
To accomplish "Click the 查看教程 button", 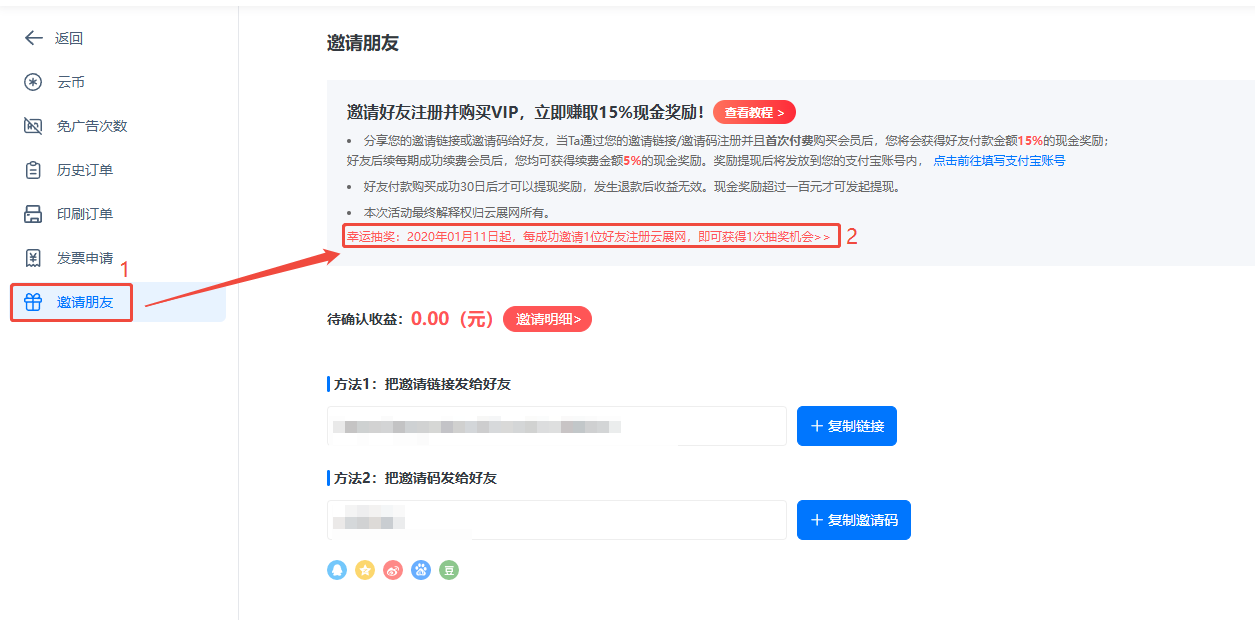I will point(754,112).
